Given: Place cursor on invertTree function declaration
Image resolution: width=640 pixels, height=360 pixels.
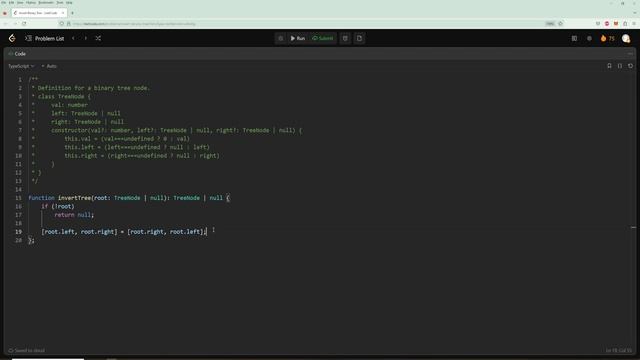Looking at the screenshot, I should tap(129, 198).
